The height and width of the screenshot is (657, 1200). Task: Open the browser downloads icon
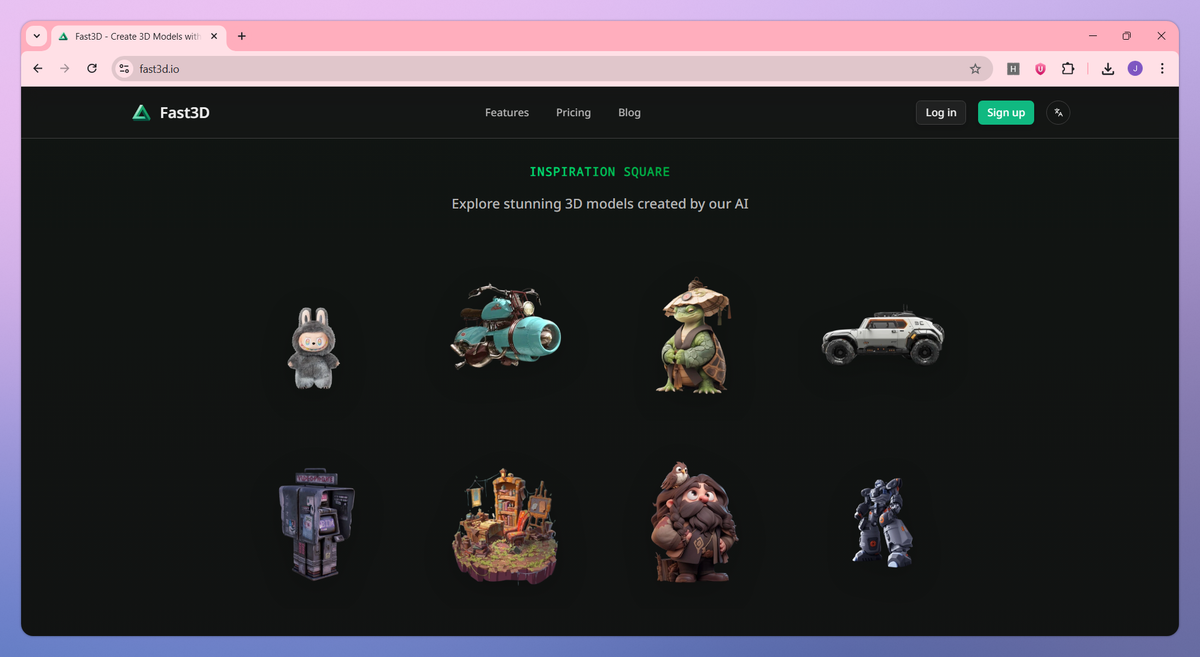[1108, 69]
